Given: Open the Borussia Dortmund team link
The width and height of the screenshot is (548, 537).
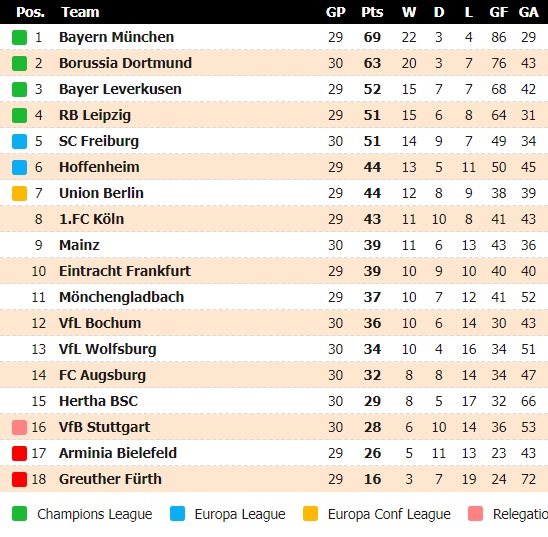Looking at the screenshot, I should pos(125,63).
